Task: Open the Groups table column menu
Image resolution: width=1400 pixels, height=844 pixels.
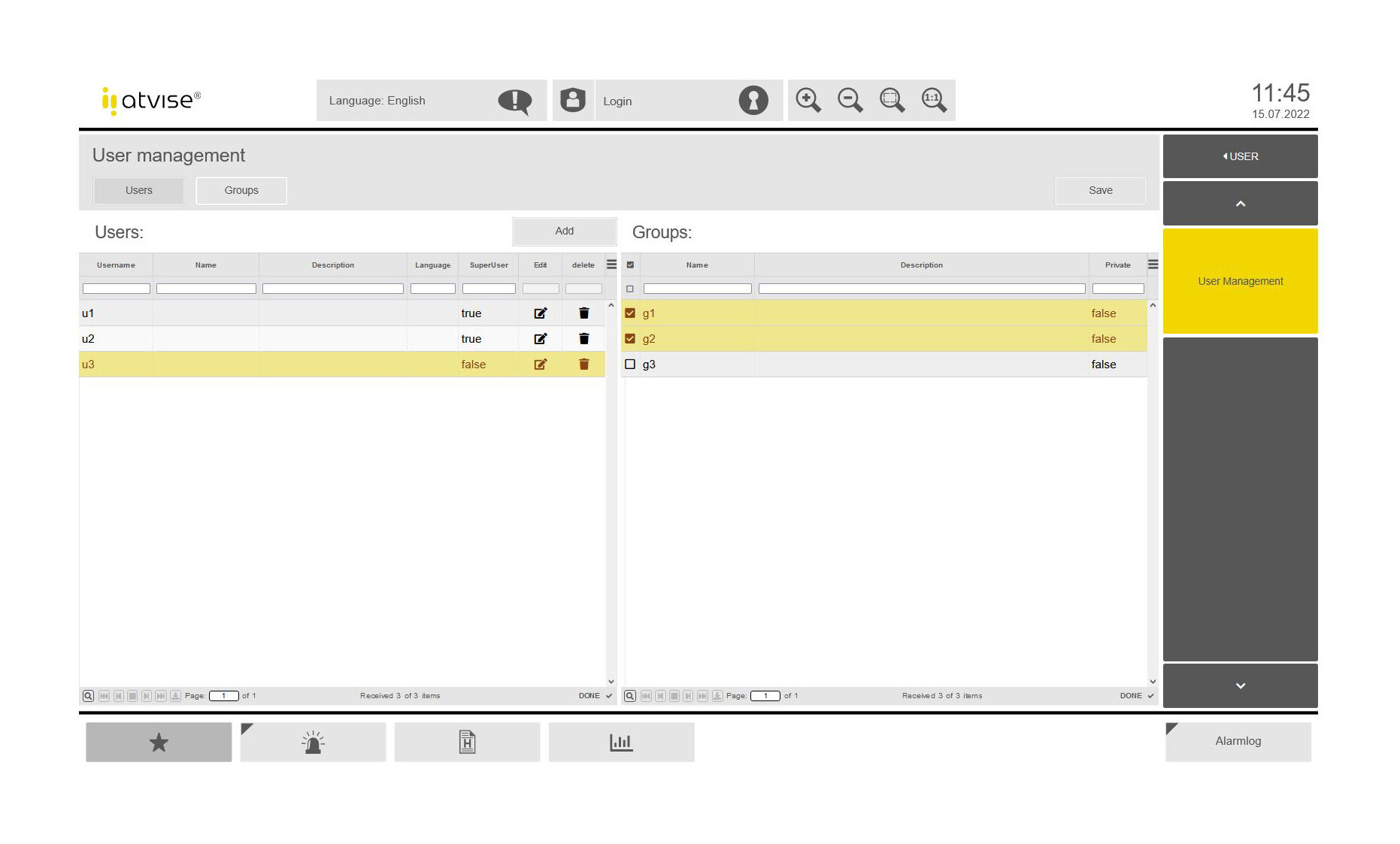Action: pyautogui.click(x=1153, y=265)
